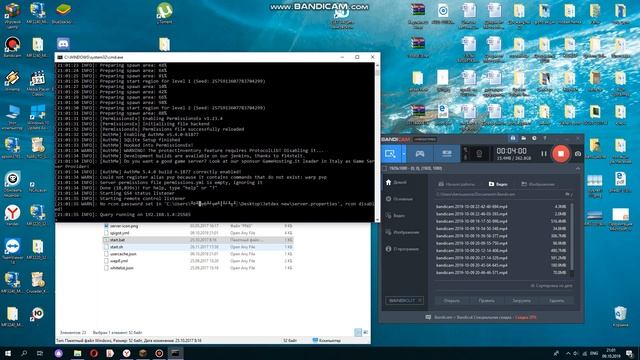Screen dimensions: 640x360
Task: Pause the Bandicam recording
Action: (544, 154)
